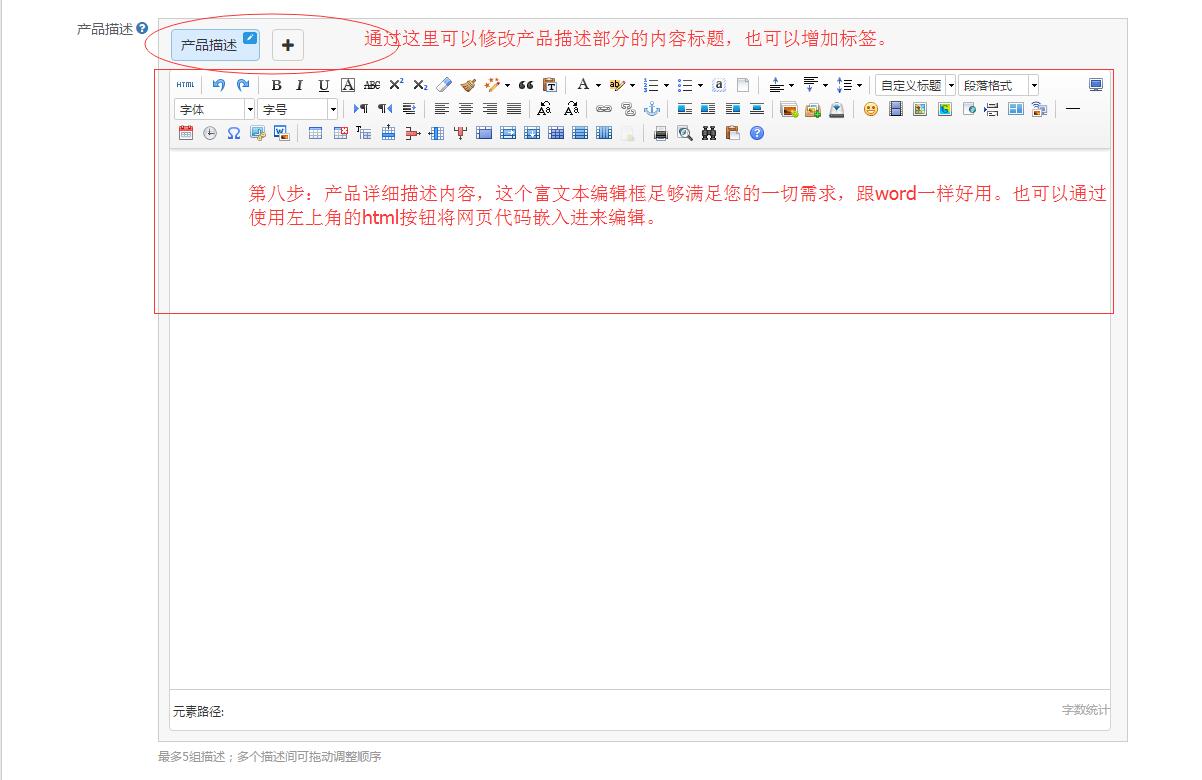1202x780 pixels.
Task: Click the insert table icon
Action: pyautogui.click(x=315, y=133)
